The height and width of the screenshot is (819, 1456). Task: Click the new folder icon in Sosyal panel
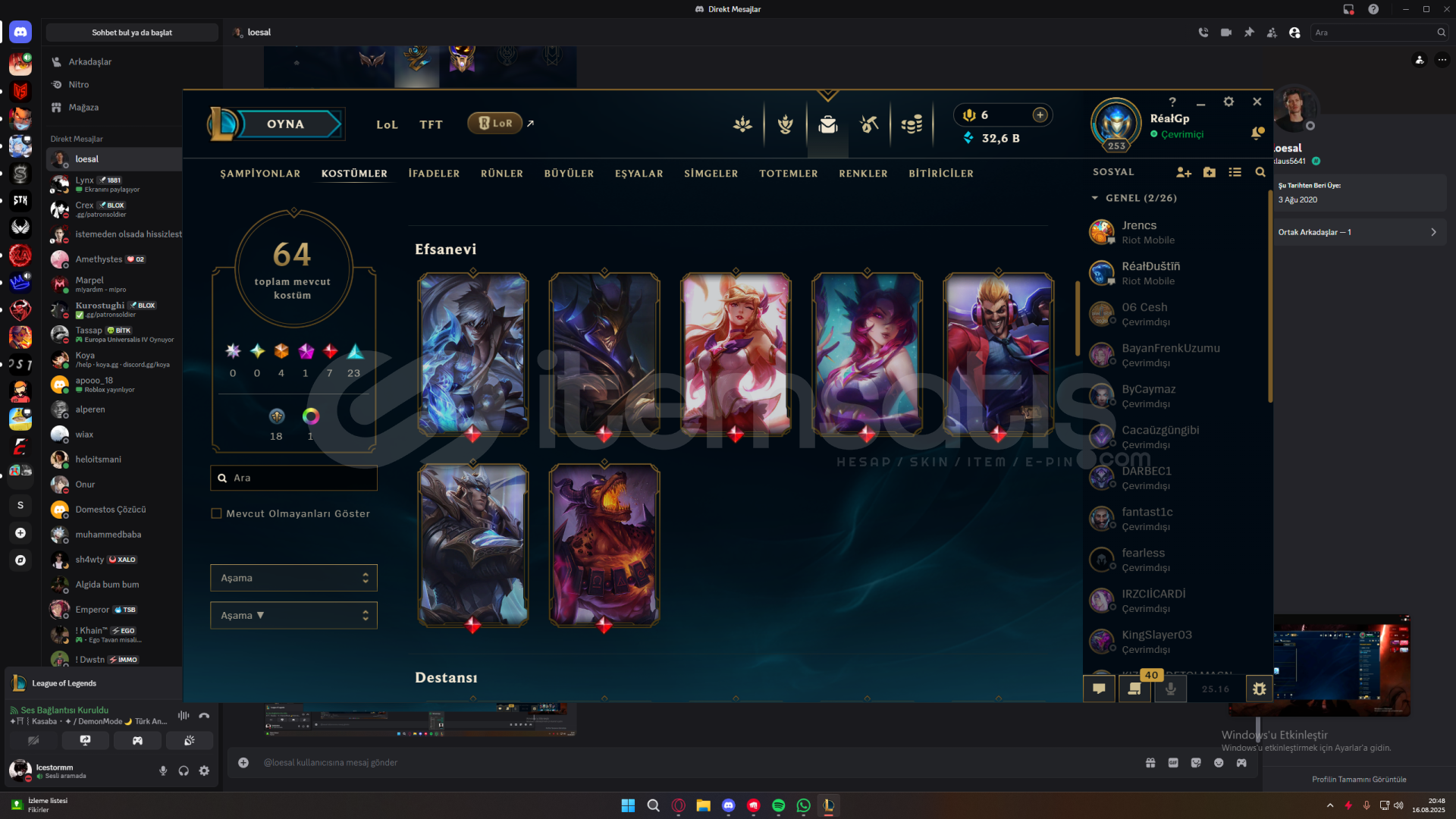[1210, 172]
